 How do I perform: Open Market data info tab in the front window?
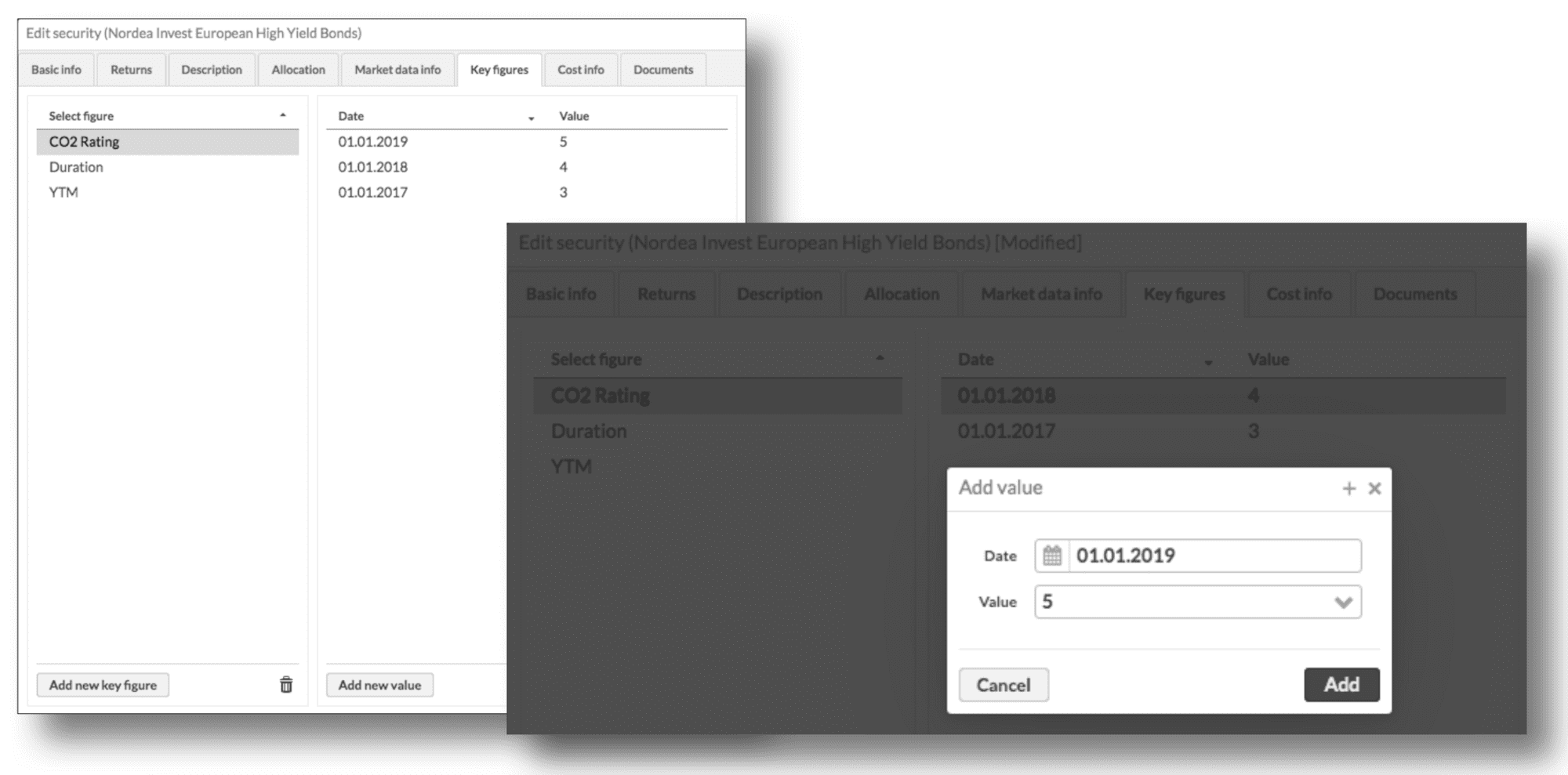(397, 70)
